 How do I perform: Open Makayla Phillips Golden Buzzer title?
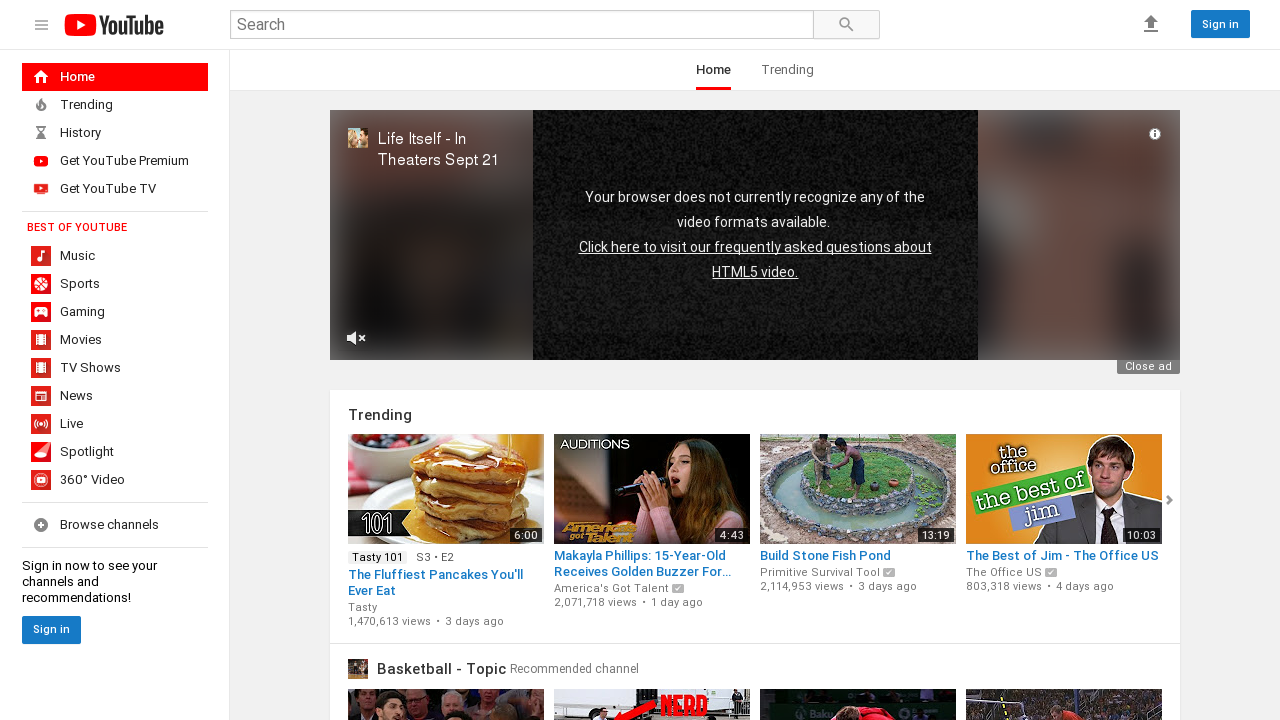tap(642, 563)
